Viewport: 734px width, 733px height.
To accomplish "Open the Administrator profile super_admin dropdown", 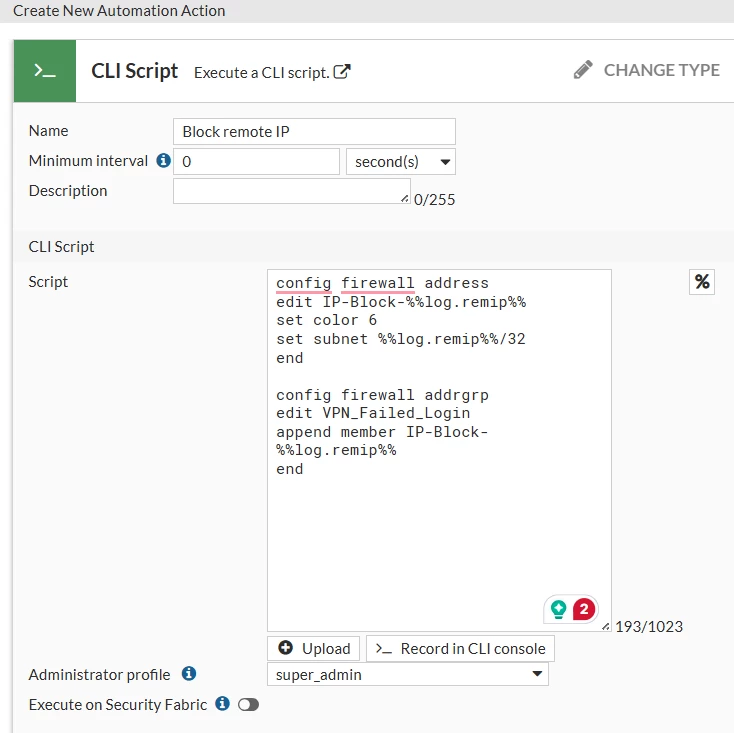I will pos(408,674).
